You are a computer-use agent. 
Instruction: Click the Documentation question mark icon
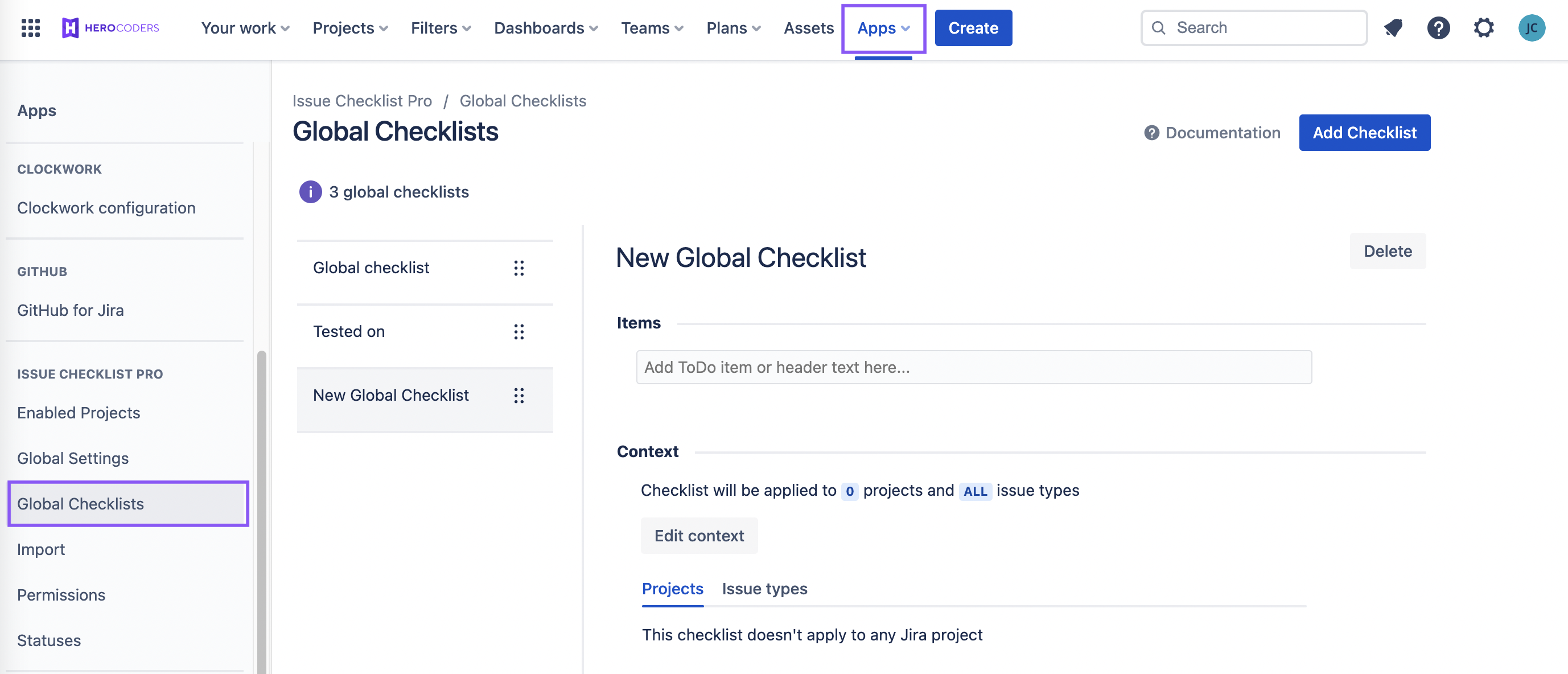[1153, 133]
